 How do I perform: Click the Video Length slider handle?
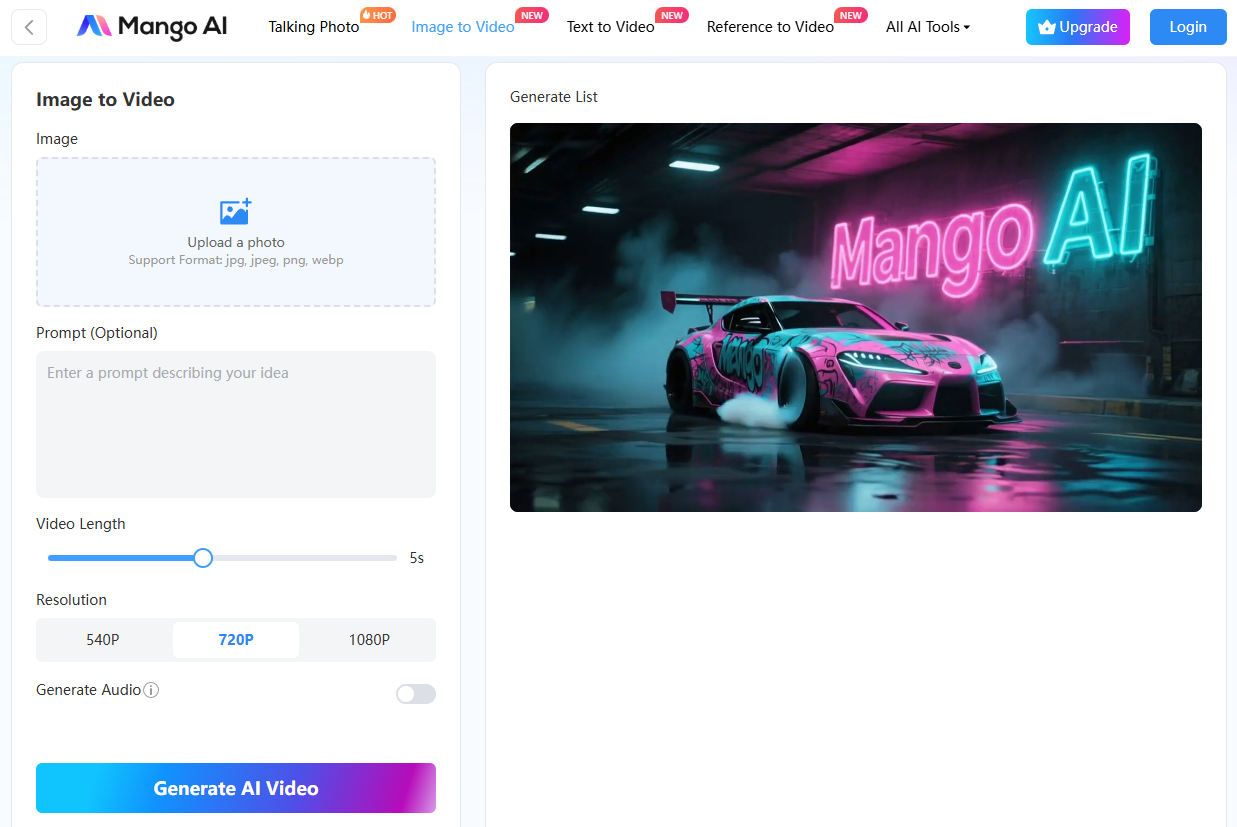tap(203, 558)
